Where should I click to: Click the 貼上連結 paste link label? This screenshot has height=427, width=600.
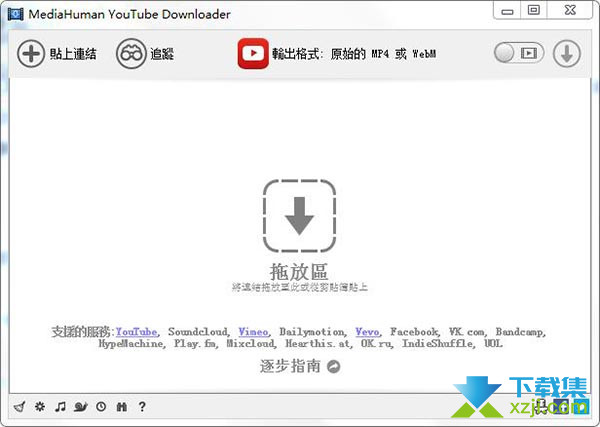point(73,54)
